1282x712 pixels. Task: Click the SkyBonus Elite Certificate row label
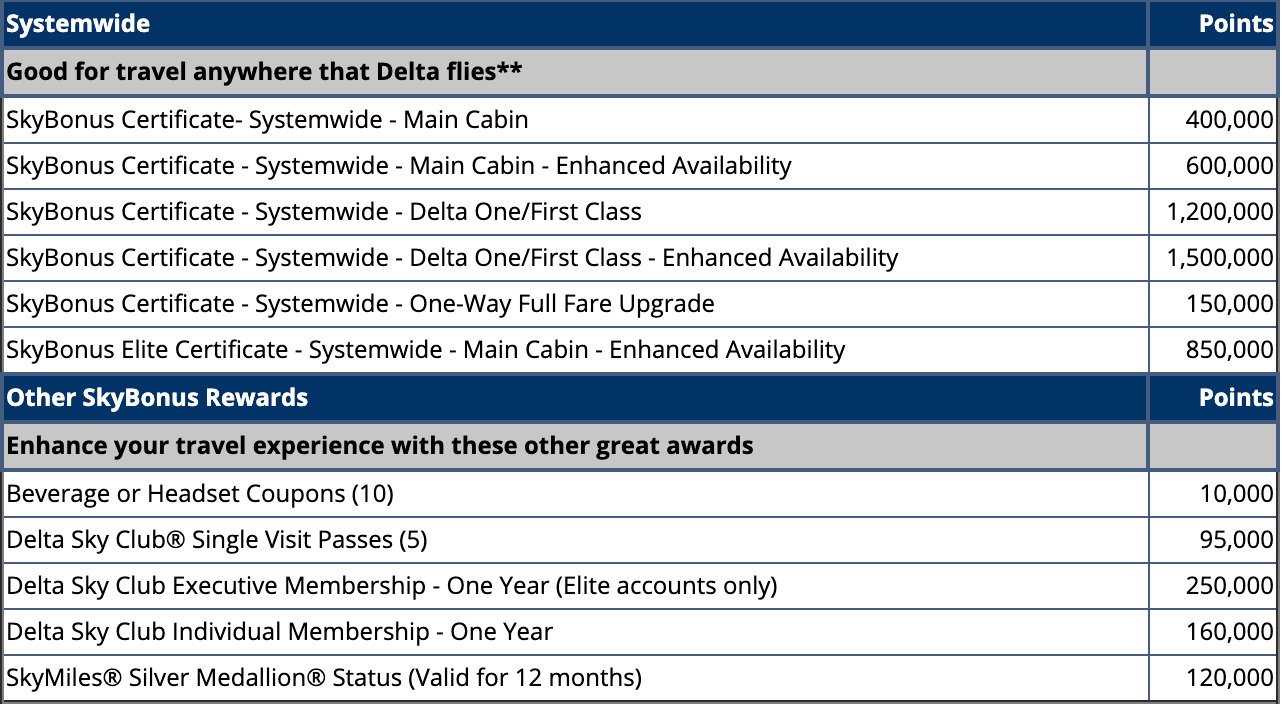(x=425, y=350)
